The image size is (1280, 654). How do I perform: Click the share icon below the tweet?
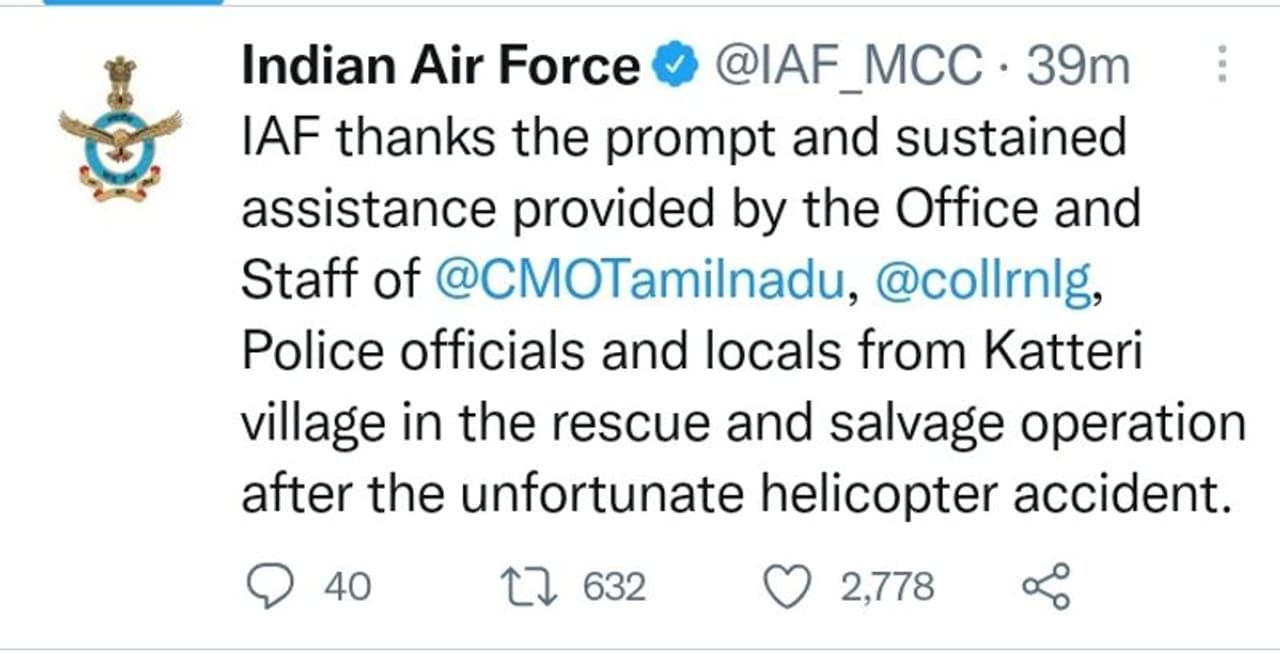(x=1046, y=586)
